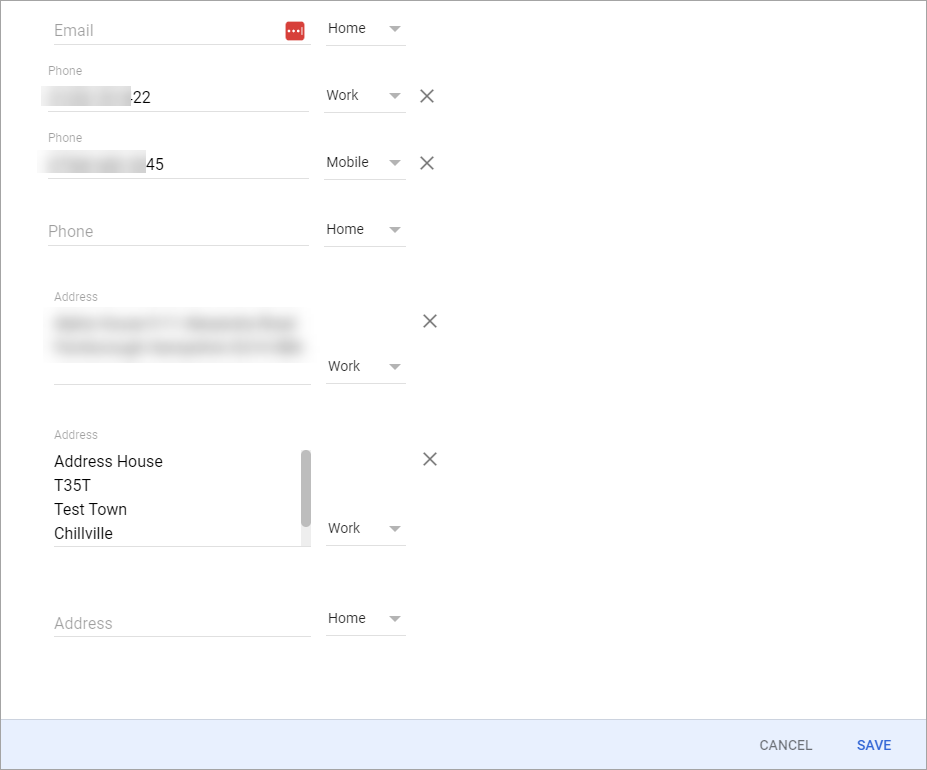Remove the Mobile phone number ending in 45
Viewport: 927px width, 770px height.
[x=427, y=163]
